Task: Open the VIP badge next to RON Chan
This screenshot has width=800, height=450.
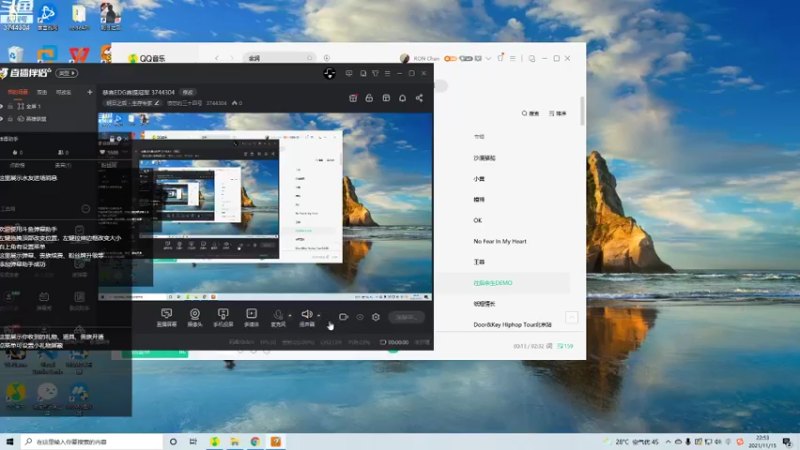Action: [450, 58]
